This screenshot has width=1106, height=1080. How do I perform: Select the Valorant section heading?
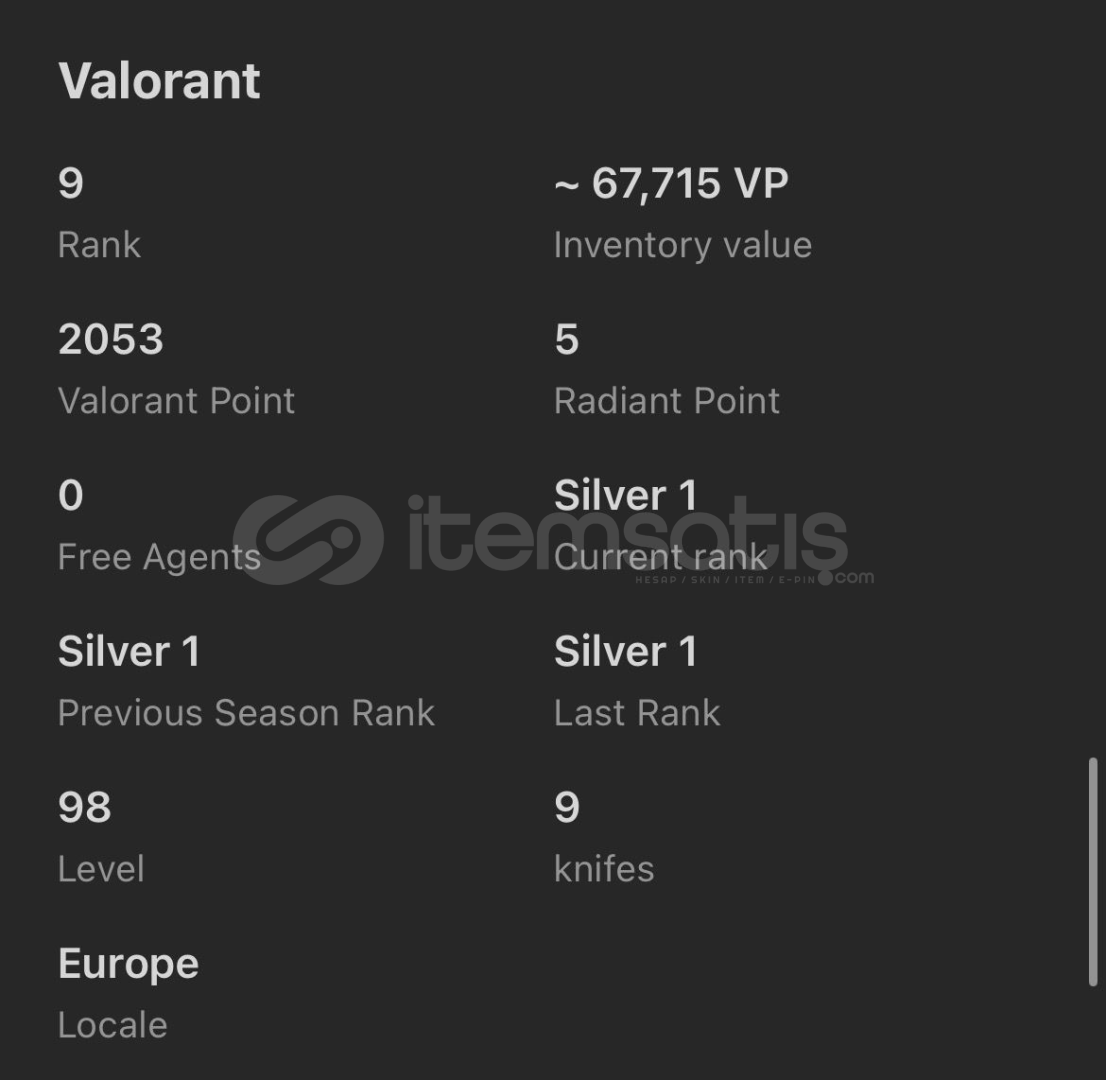coord(159,81)
